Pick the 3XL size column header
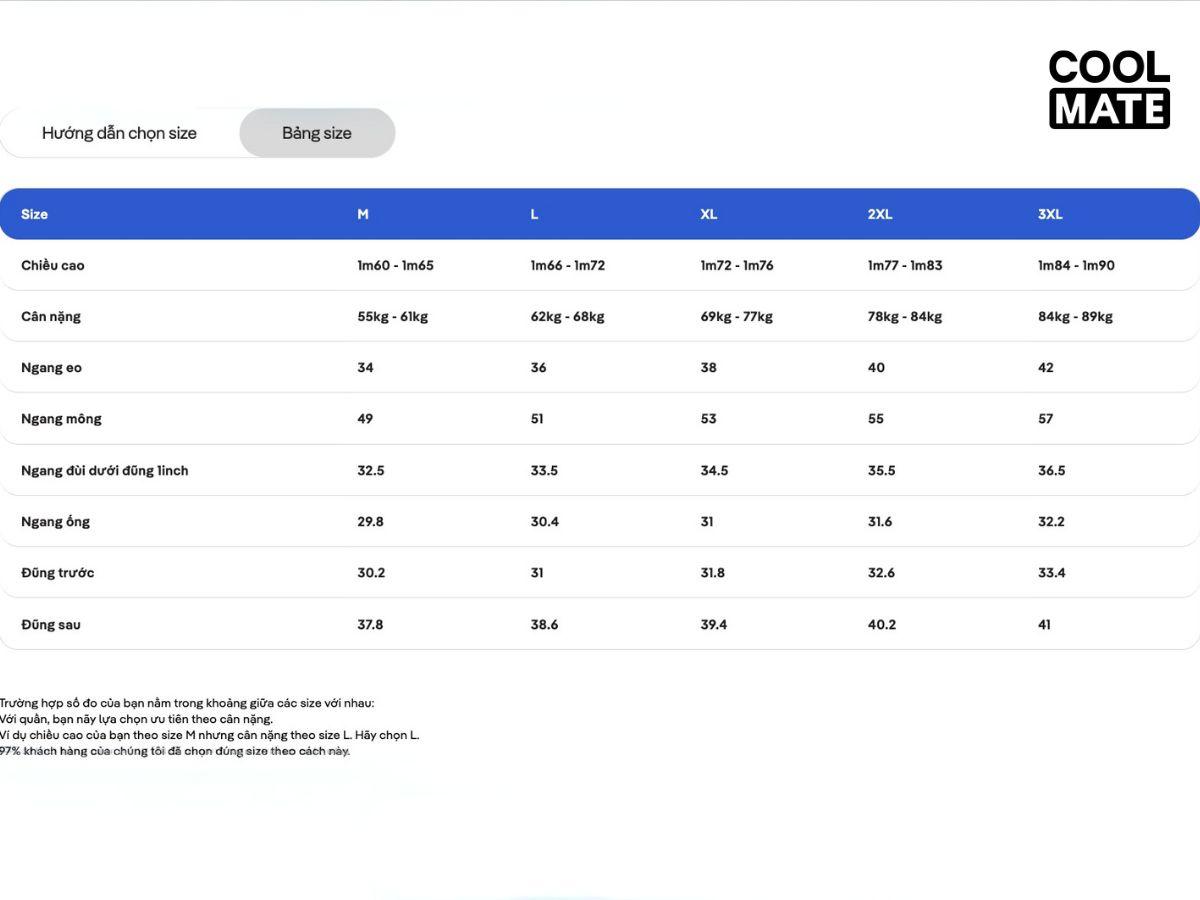The width and height of the screenshot is (1200, 900). [x=1050, y=214]
